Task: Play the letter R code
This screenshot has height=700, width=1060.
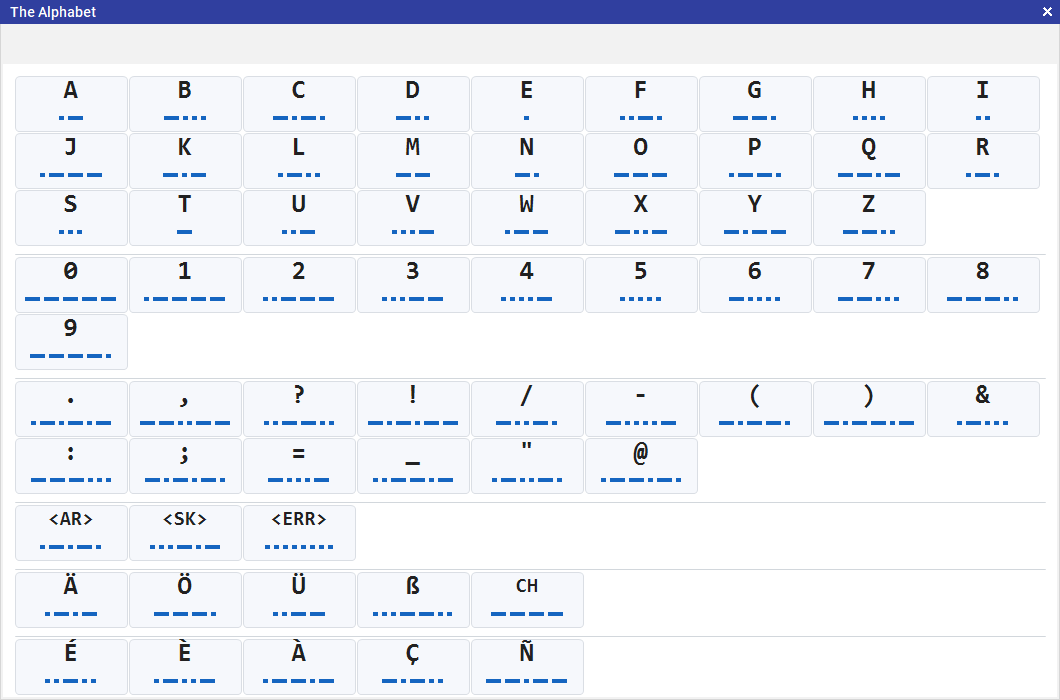Action: 983,161
